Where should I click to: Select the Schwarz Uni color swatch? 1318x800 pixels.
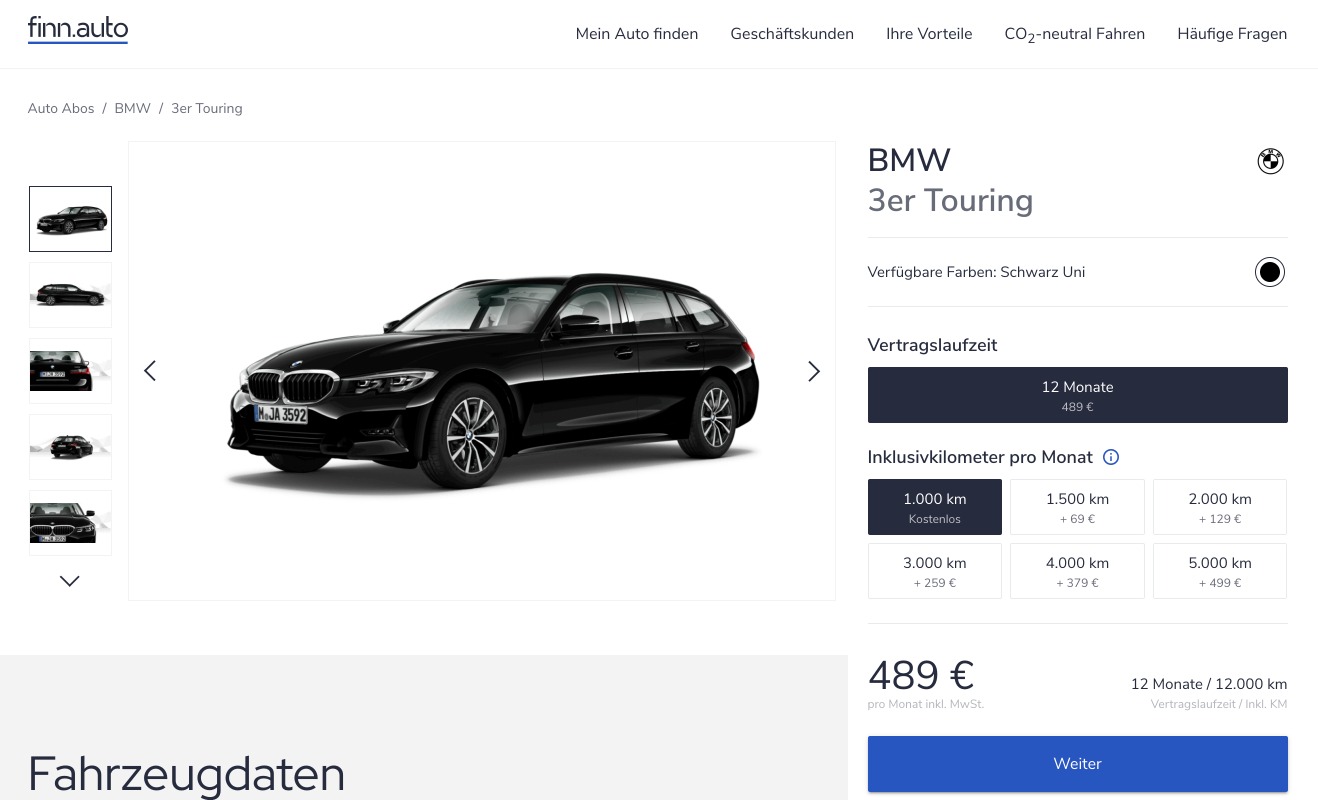(1270, 272)
